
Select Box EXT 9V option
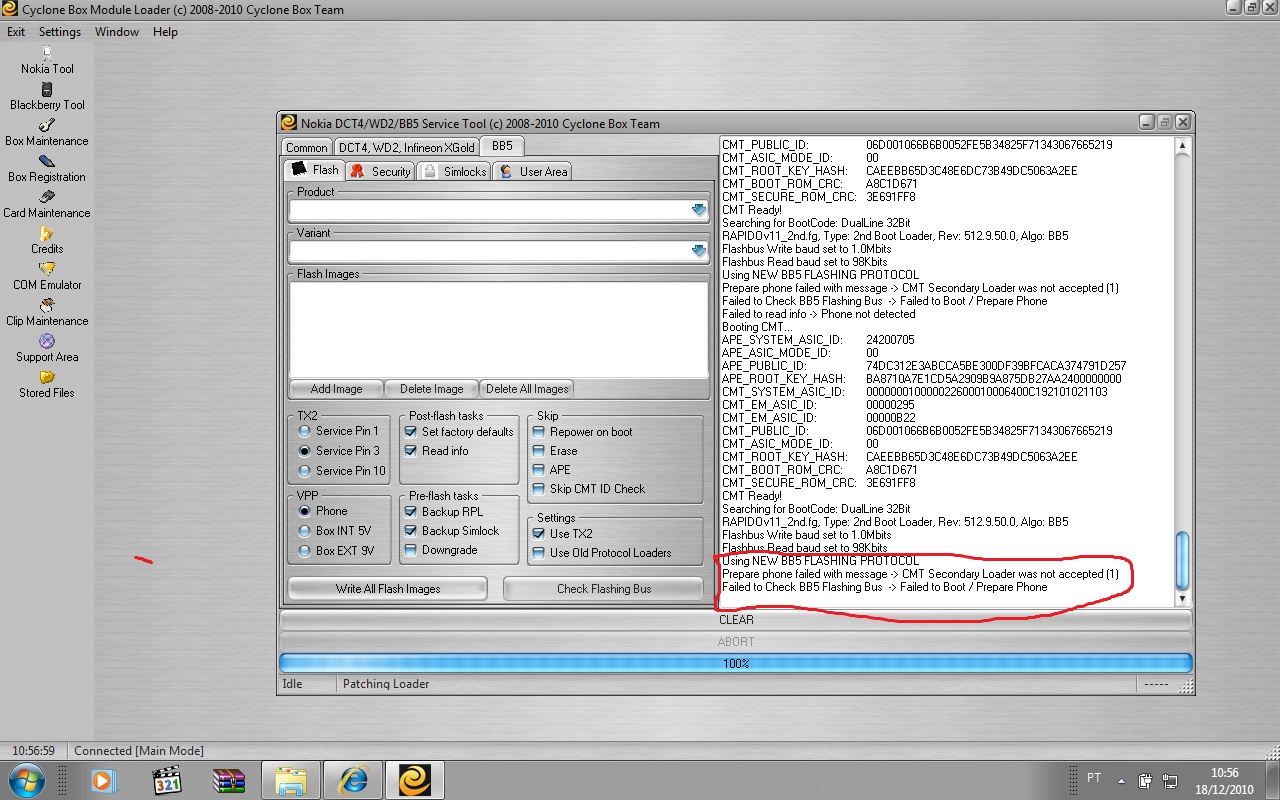pos(304,551)
